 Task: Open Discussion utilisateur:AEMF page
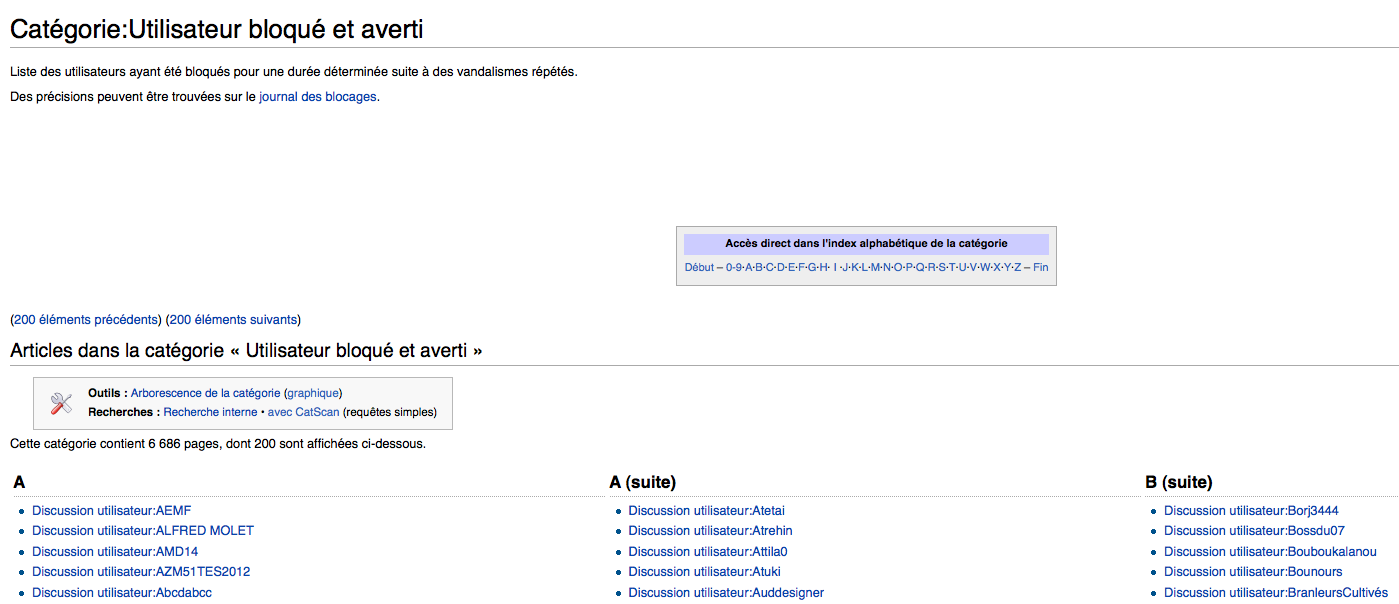click(x=111, y=511)
